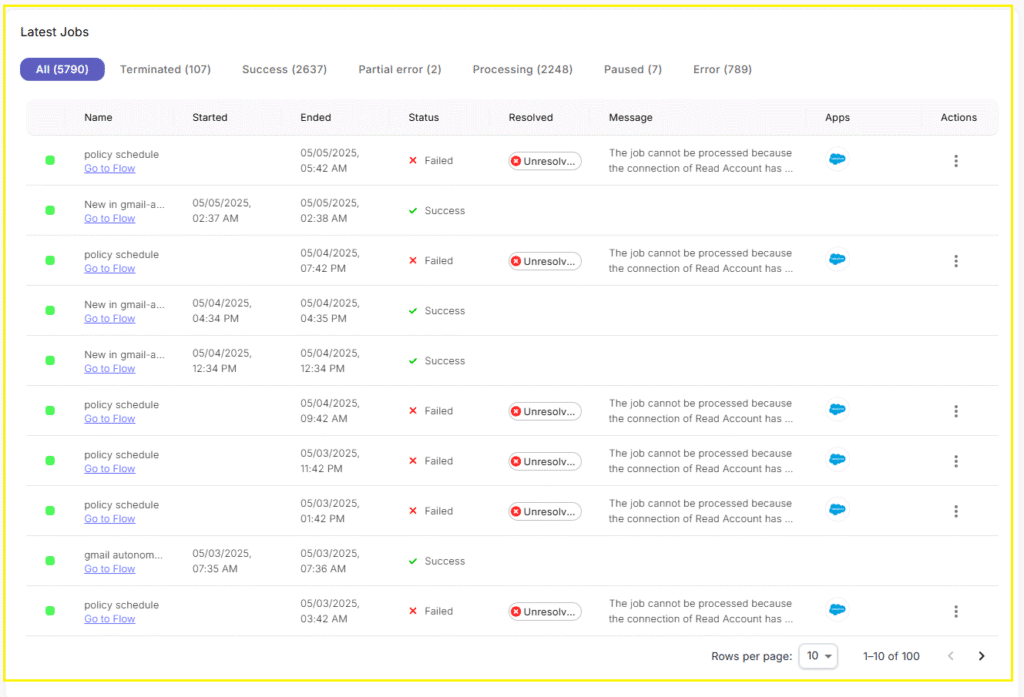1024x697 pixels.
Task: Open the Success (2637) tab
Action: [284, 69]
